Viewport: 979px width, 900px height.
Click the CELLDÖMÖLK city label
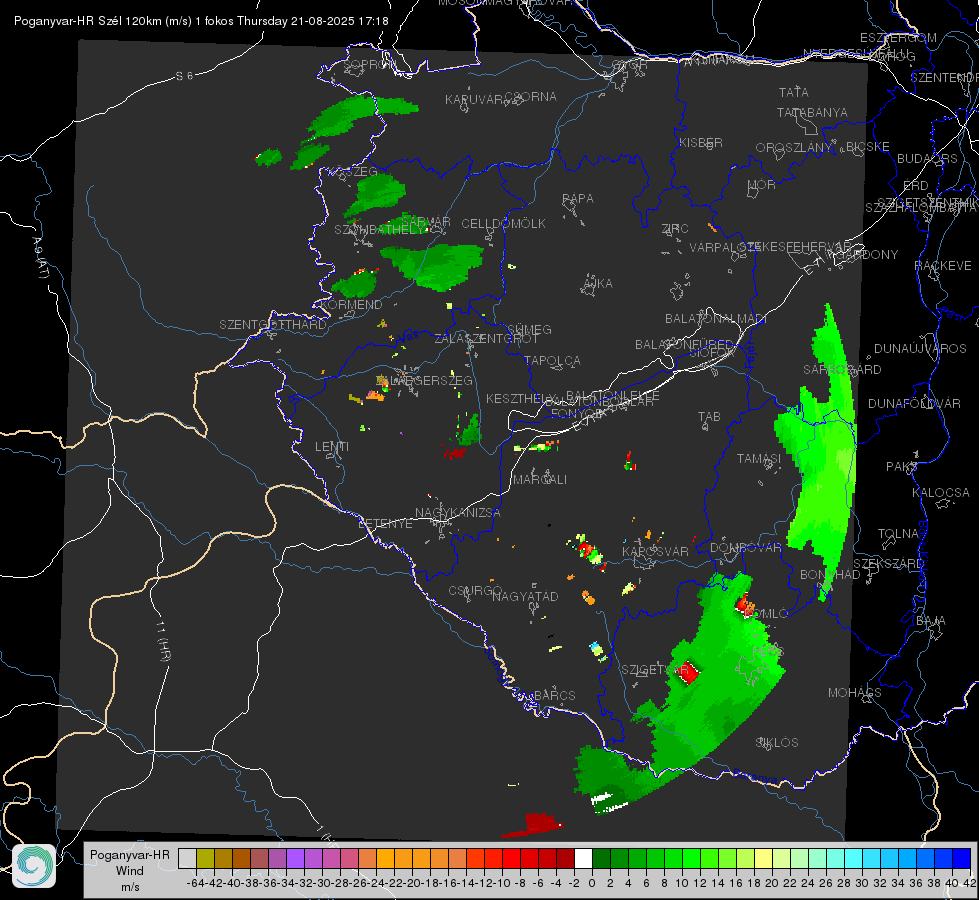[503, 224]
